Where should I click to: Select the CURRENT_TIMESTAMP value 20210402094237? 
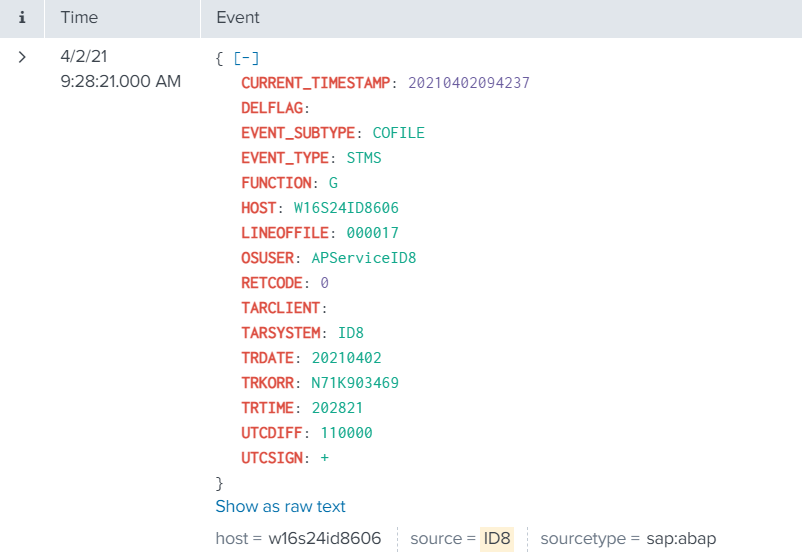click(x=468, y=83)
